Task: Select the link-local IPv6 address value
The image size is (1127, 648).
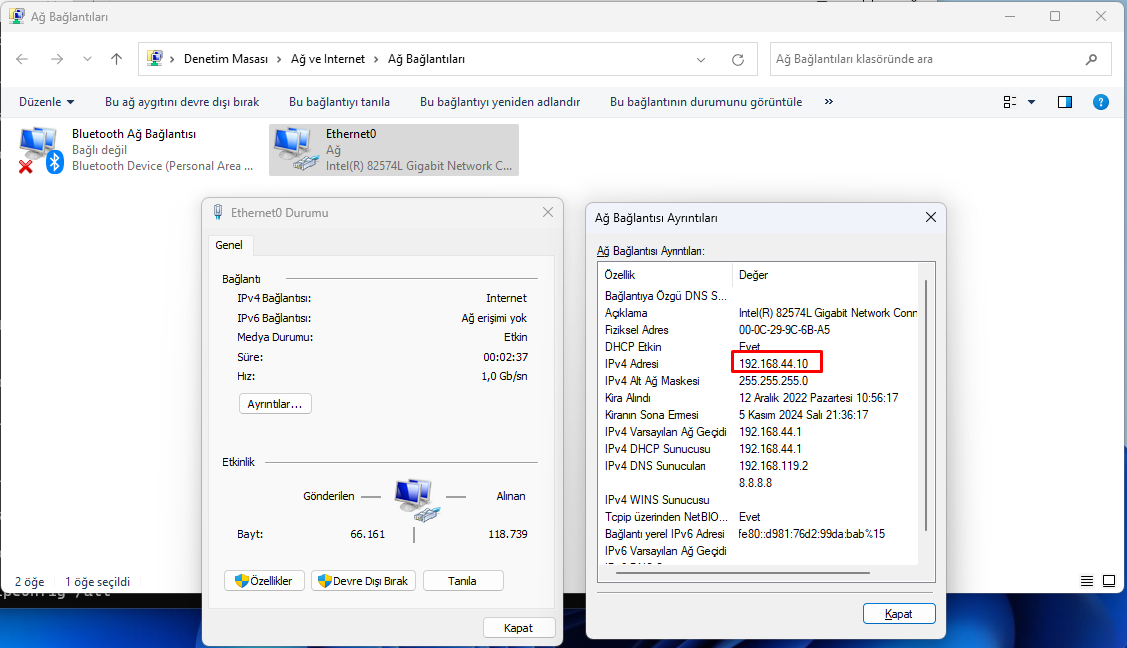Action: coord(811,534)
